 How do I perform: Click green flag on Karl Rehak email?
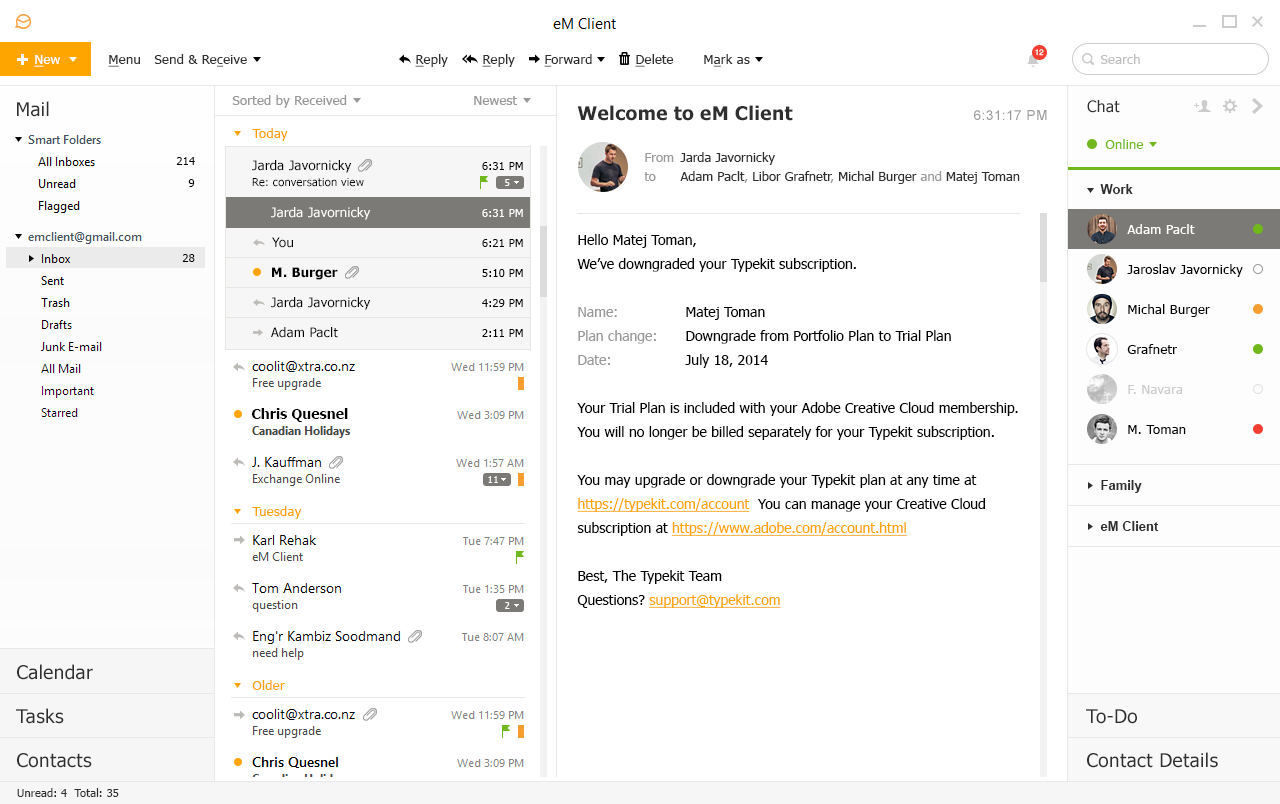pos(520,557)
